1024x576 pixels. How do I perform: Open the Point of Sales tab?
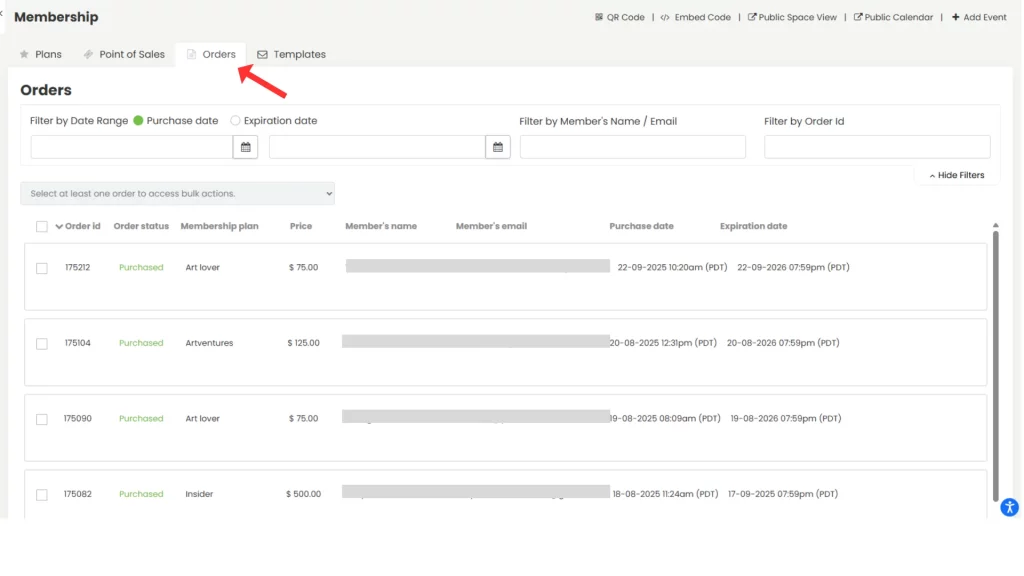[x=124, y=55]
